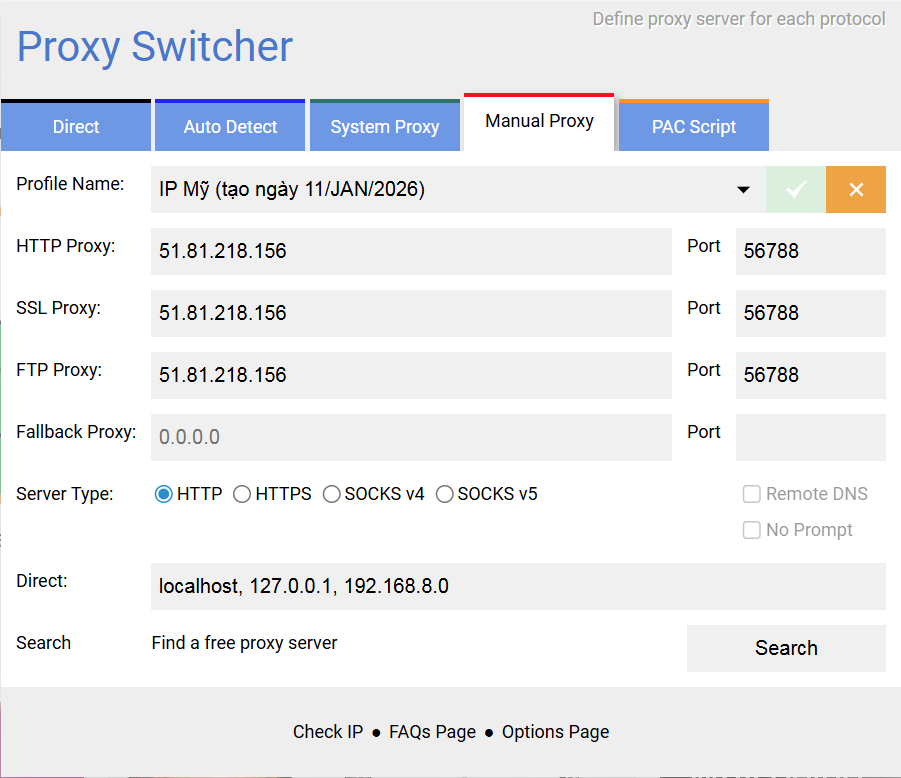Focus the HTTP Proxy address field

[x=411, y=252]
